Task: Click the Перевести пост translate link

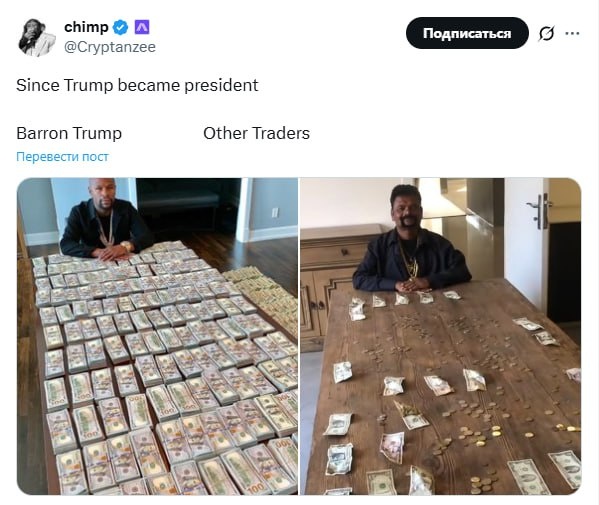Action: click(x=62, y=157)
